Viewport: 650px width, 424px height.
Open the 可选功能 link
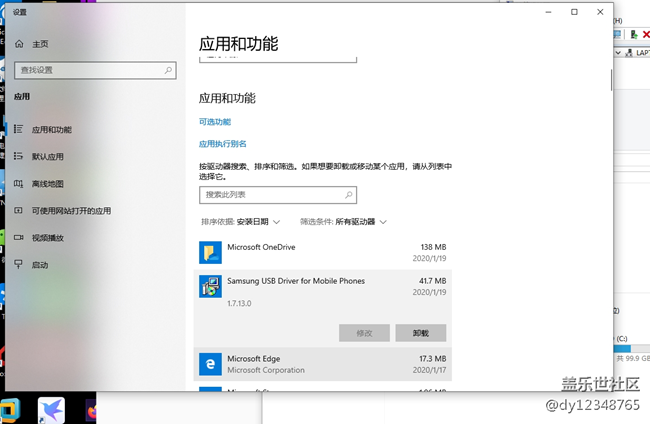point(215,122)
